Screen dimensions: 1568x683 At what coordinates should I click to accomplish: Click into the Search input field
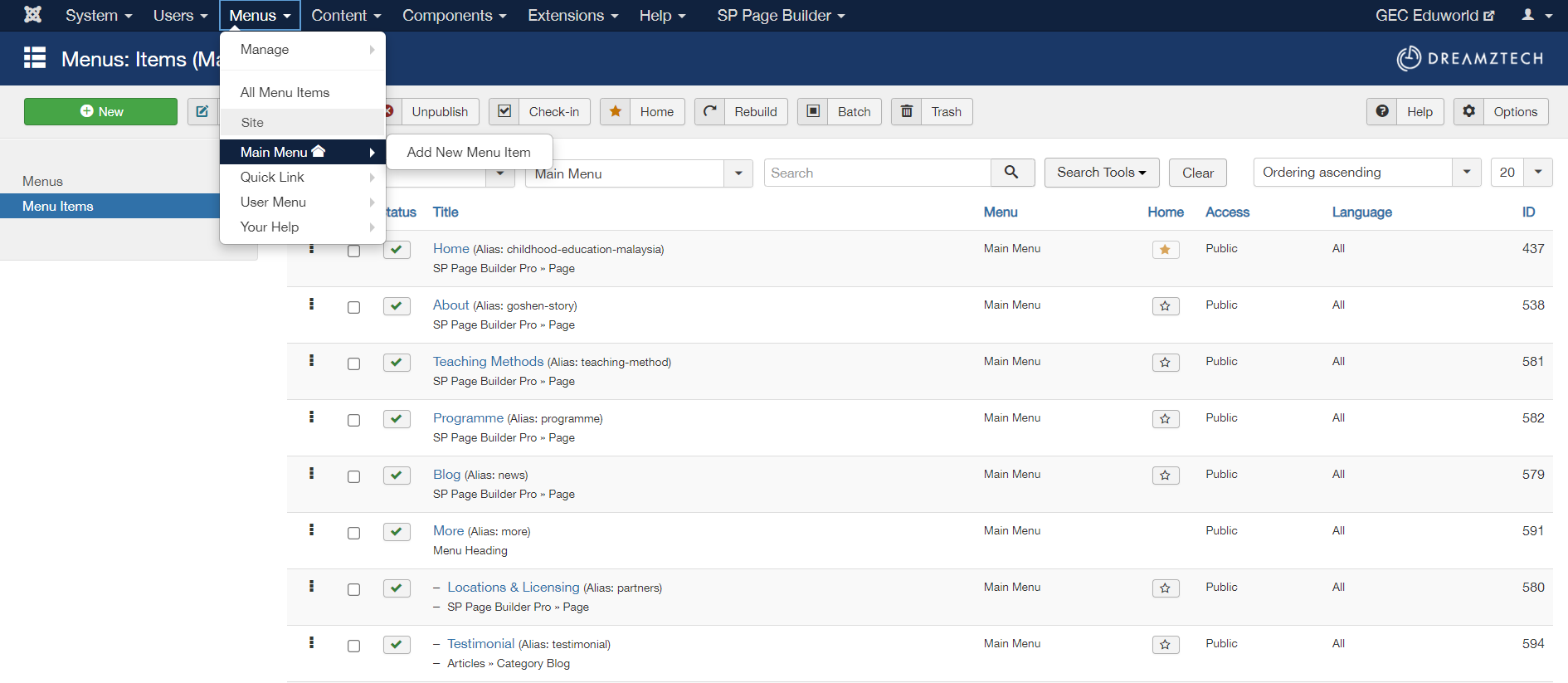[877, 173]
